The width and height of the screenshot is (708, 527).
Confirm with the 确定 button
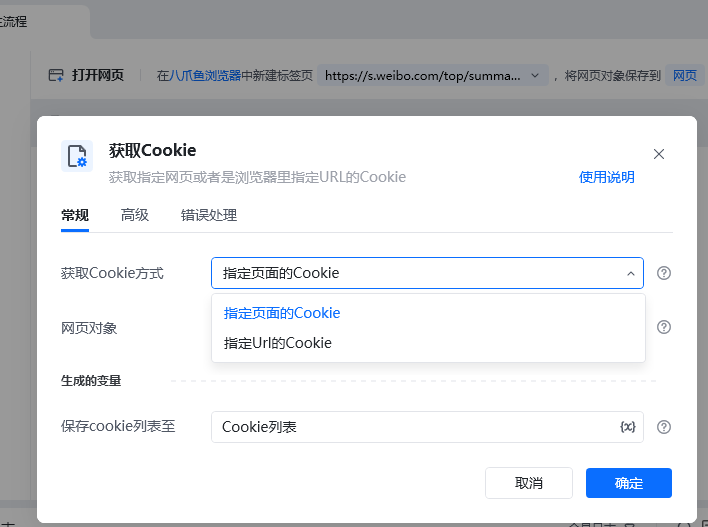[x=629, y=483]
